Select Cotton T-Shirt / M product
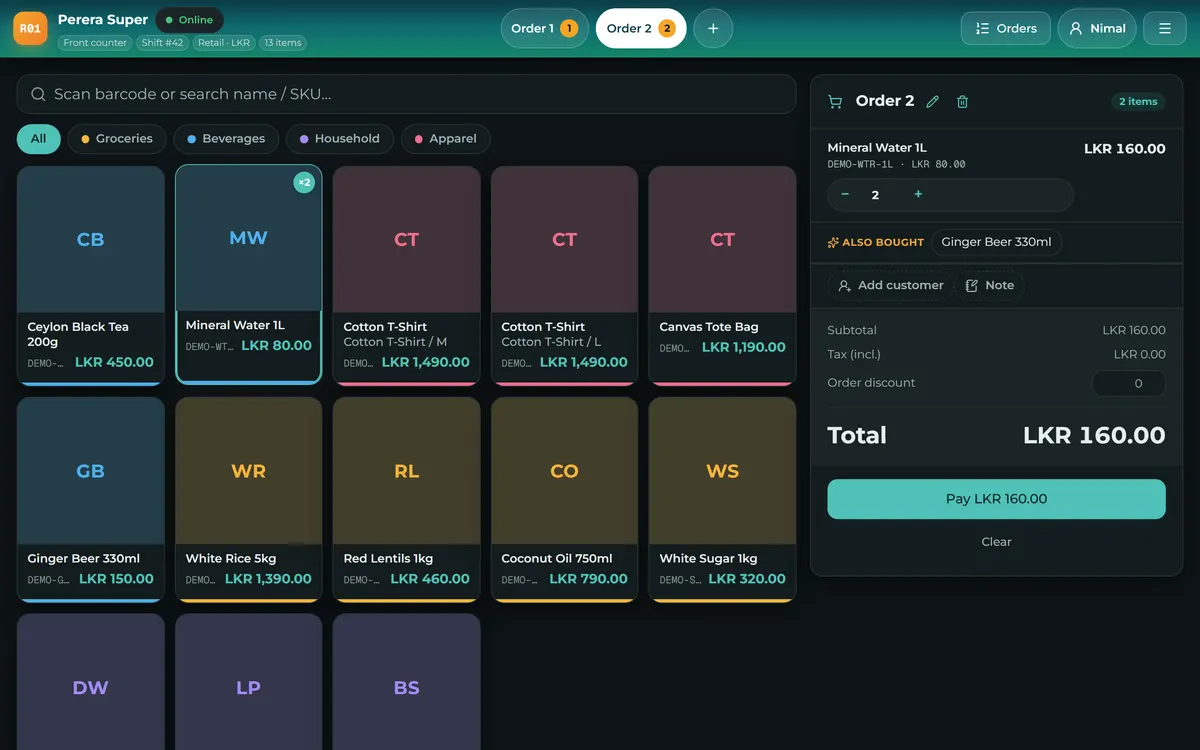This screenshot has height=750, width=1200. point(407,275)
